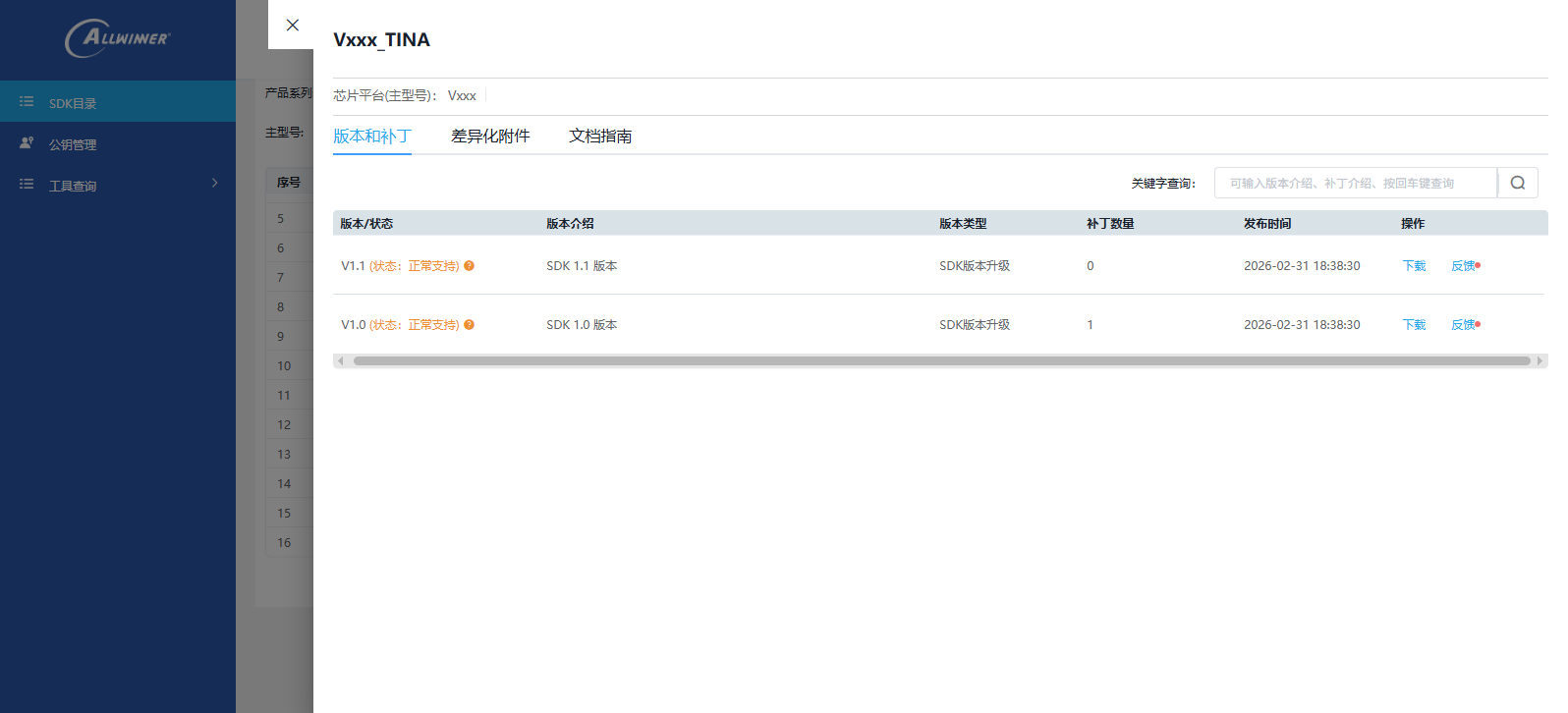Open 反馈 for the V1.1 row
The image size is (1568, 713).
coord(1464,266)
